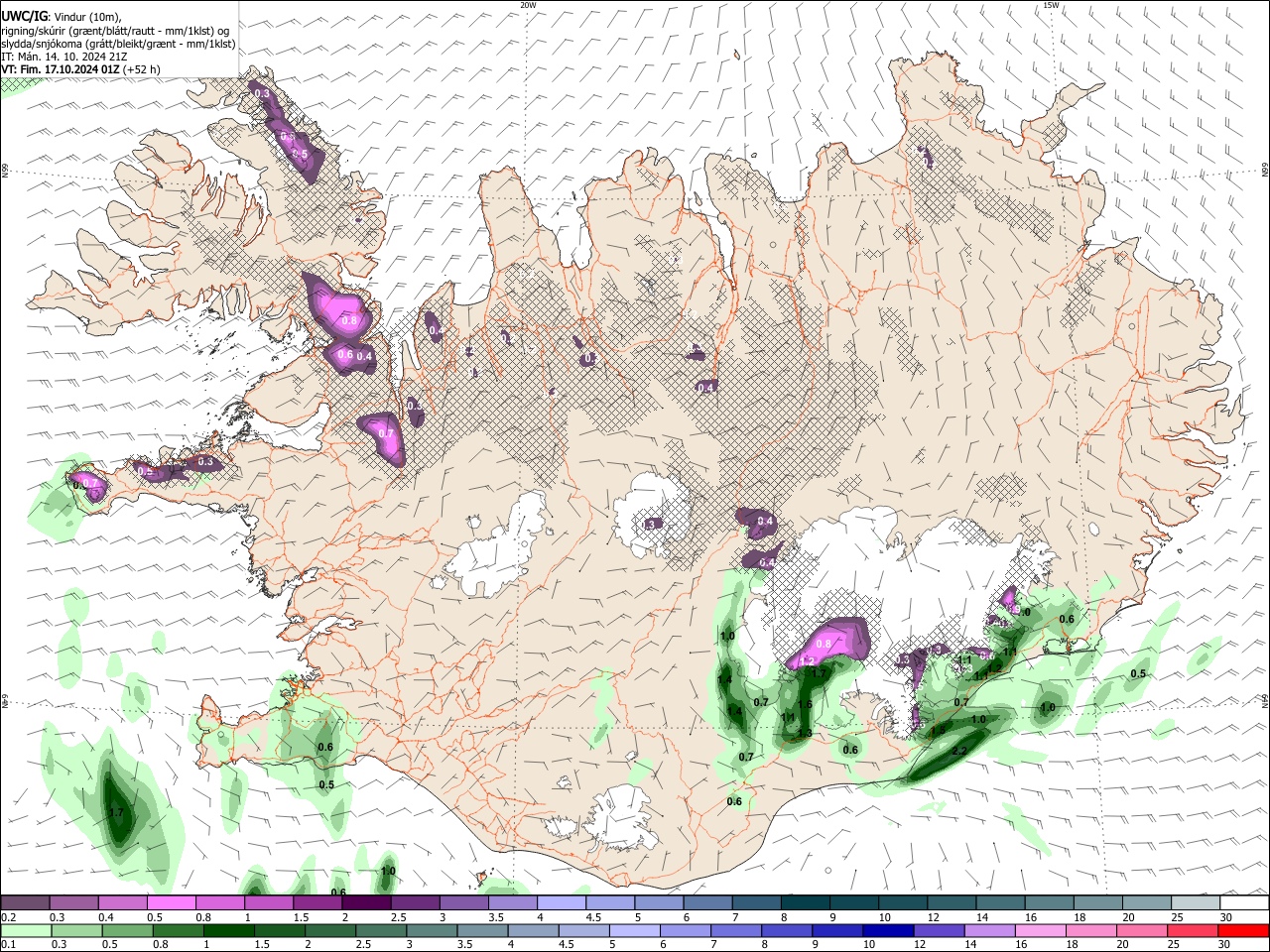Choose the green 0.8 swatch, bottom legend row
The image size is (1270, 952).
tap(178, 930)
